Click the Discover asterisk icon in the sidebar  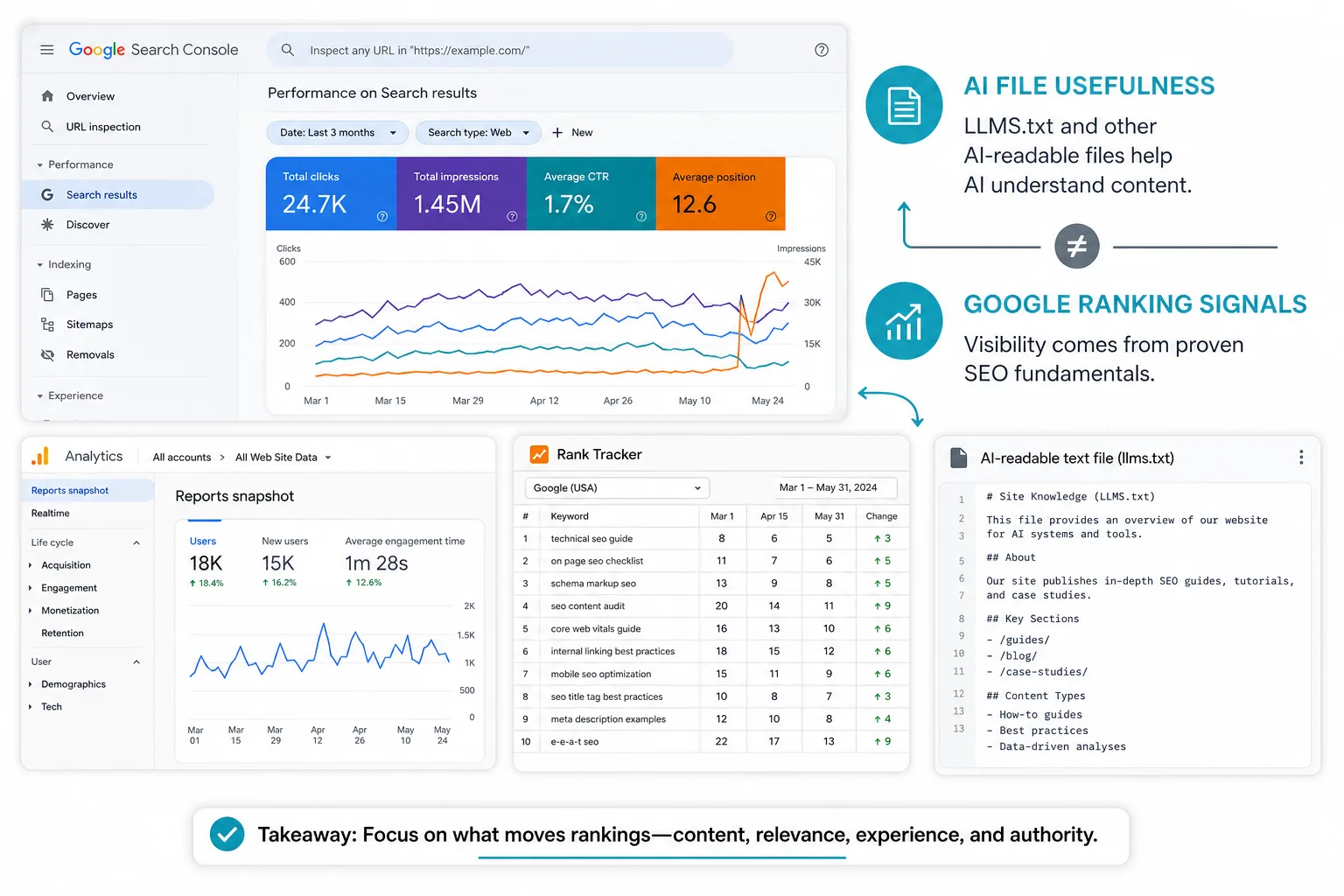[47, 225]
